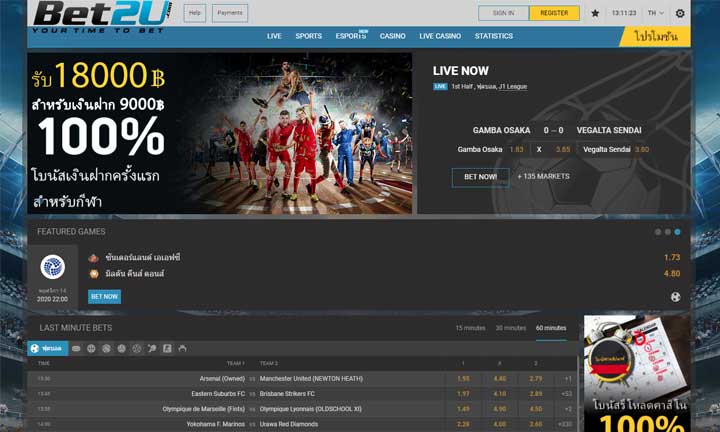The image size is (720, 432).
Task: Switch to the second Featured Games carousel dot
Action: (x=668, y=232)
